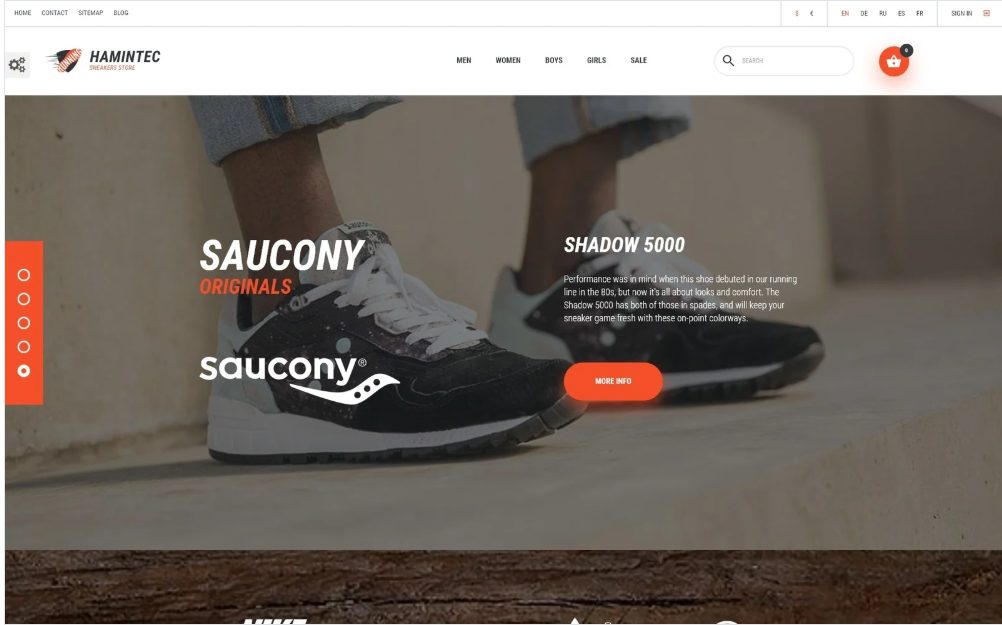Select the third slider dot indicator
The height and width of the screenshot is (625, 1002).
click(24, 323)
